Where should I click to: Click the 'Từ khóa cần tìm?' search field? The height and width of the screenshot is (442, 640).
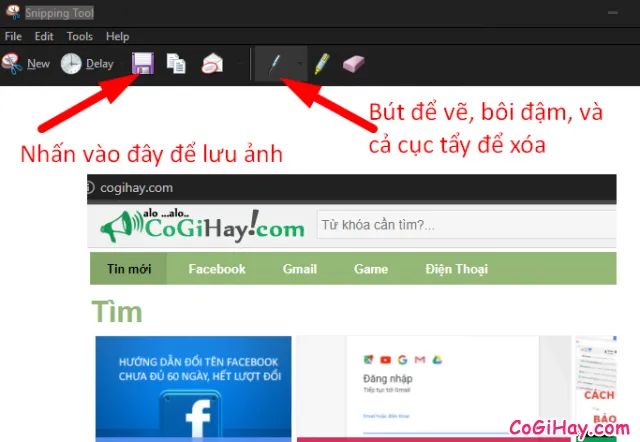[467, 224]
